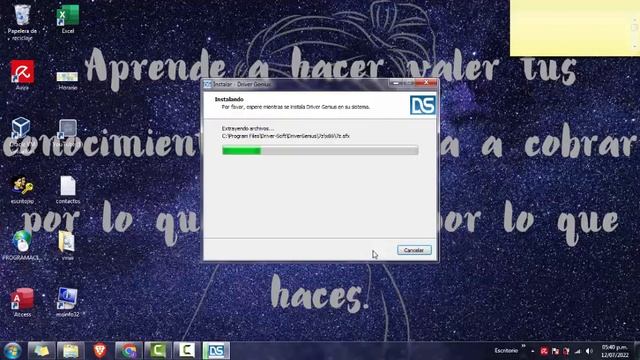Click the 'Extrayendo archivos...' status text

(248, 129)
